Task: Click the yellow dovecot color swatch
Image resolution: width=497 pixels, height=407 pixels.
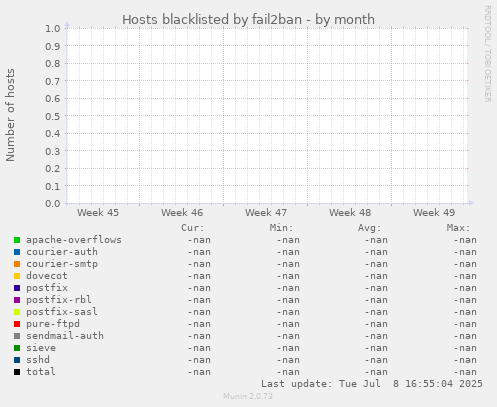Action: point(17,276)
